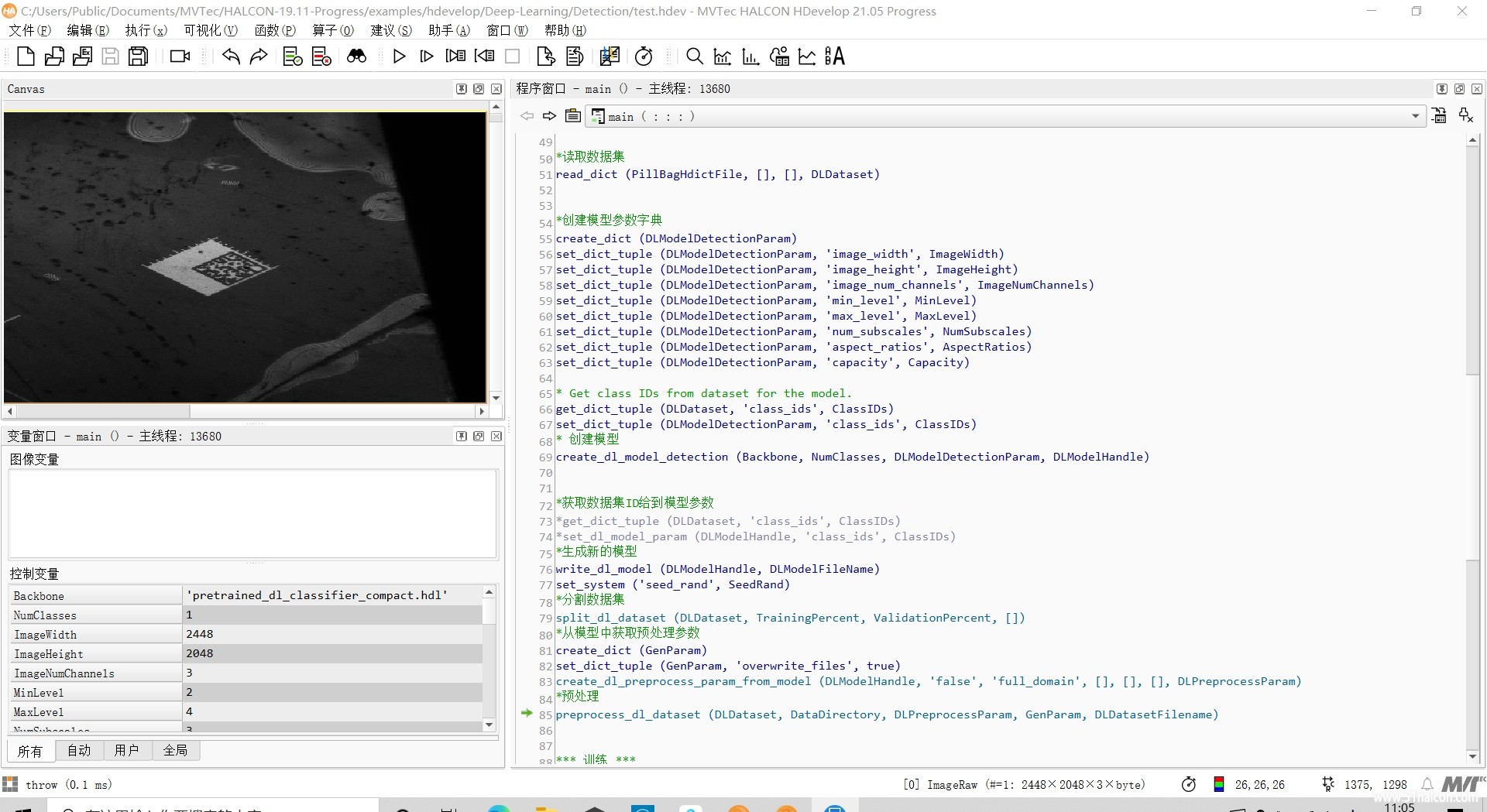Viewport: 1487px width, 812px height.
Task: Click the Canvas image of the data matrix
Action: 211,267
